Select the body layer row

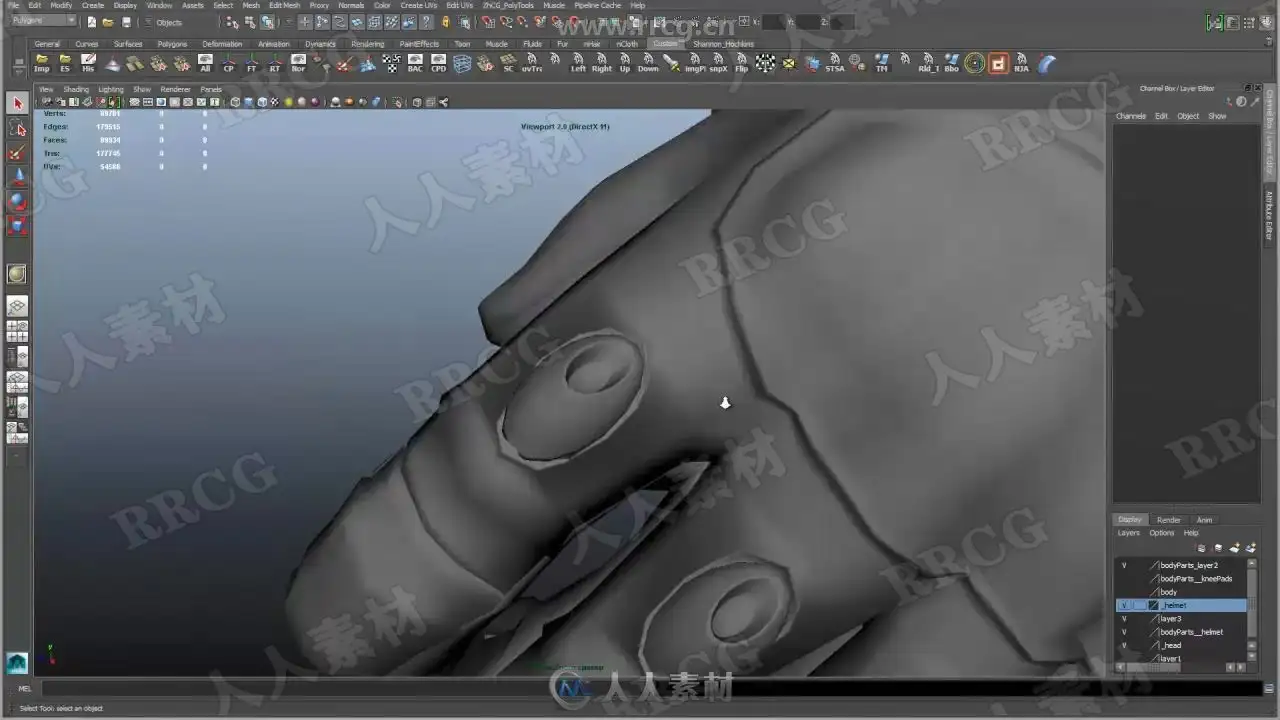click(1181, 592)
